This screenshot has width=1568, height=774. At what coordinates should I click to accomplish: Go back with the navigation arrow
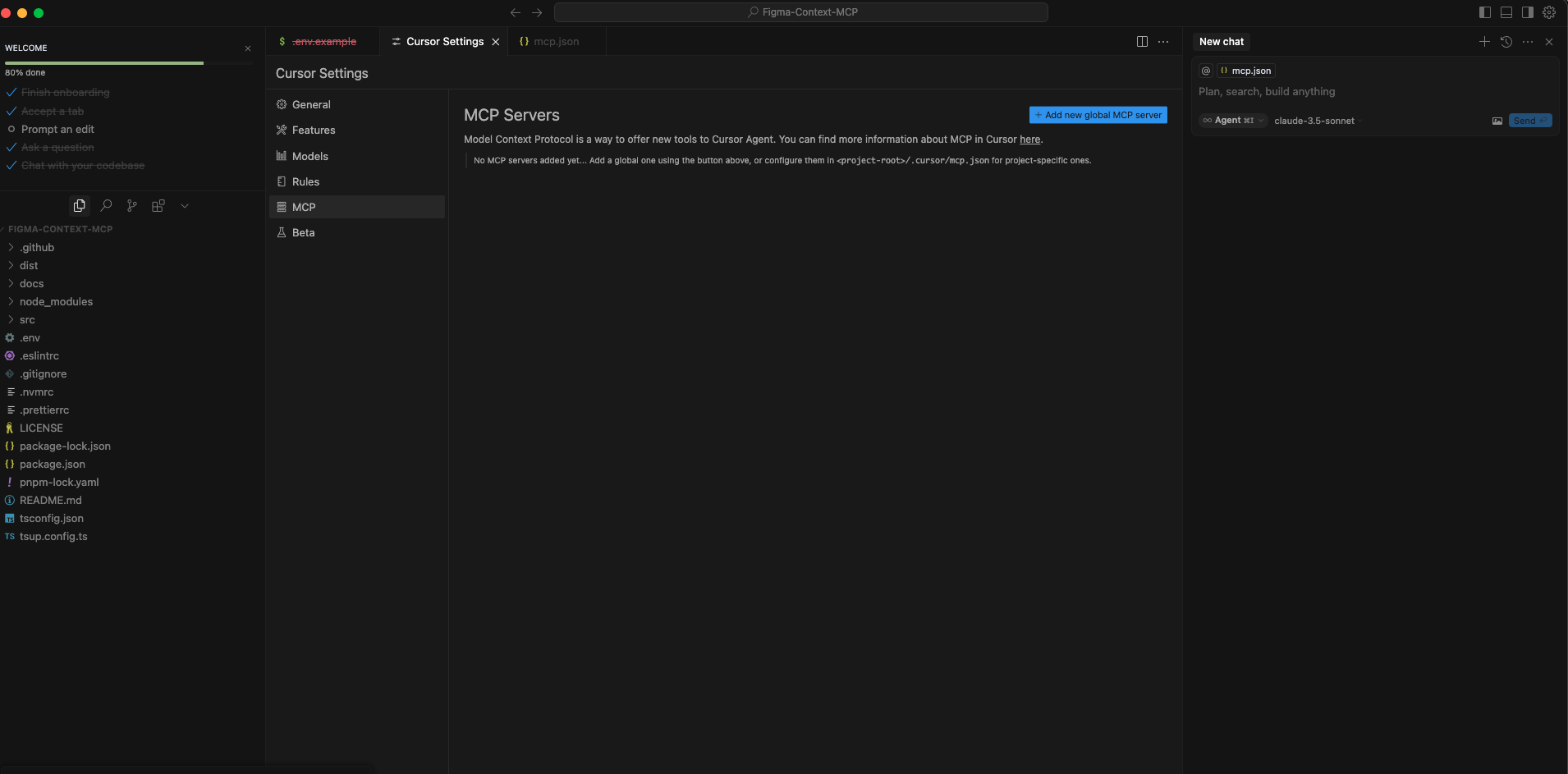click(516, 12)
